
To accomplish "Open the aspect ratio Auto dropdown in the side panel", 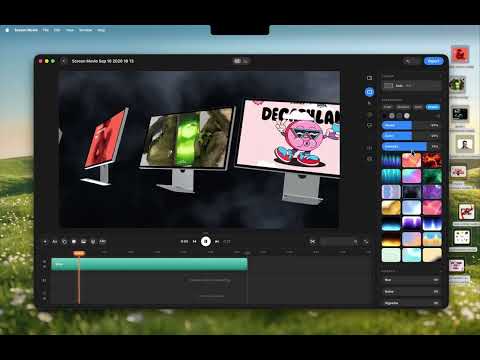I will tap(411, 86).
